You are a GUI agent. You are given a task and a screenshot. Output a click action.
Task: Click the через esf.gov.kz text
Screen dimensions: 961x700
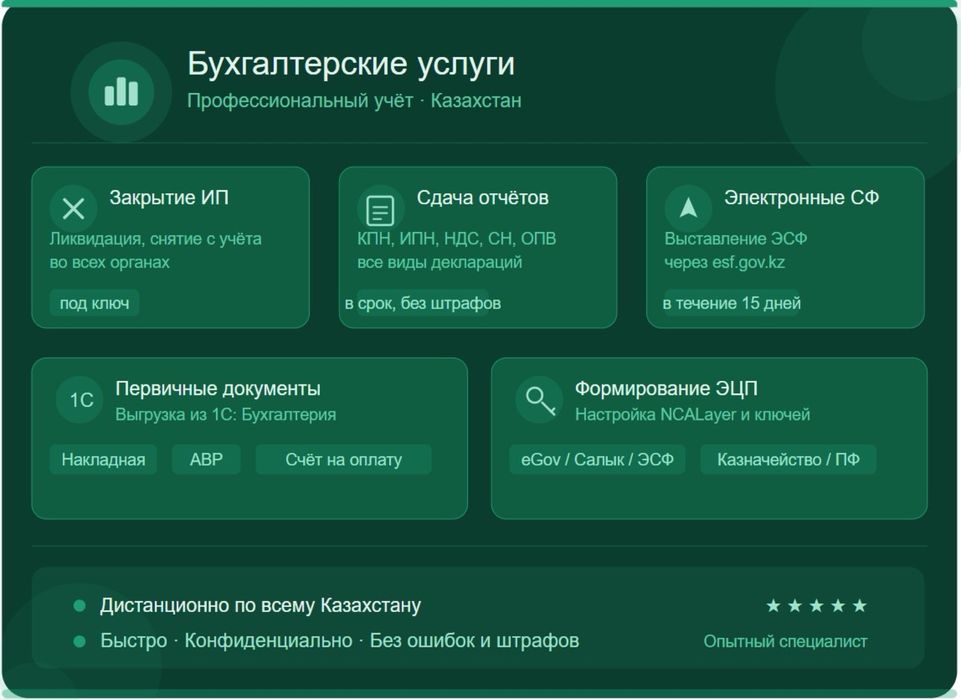pos(725,262)
